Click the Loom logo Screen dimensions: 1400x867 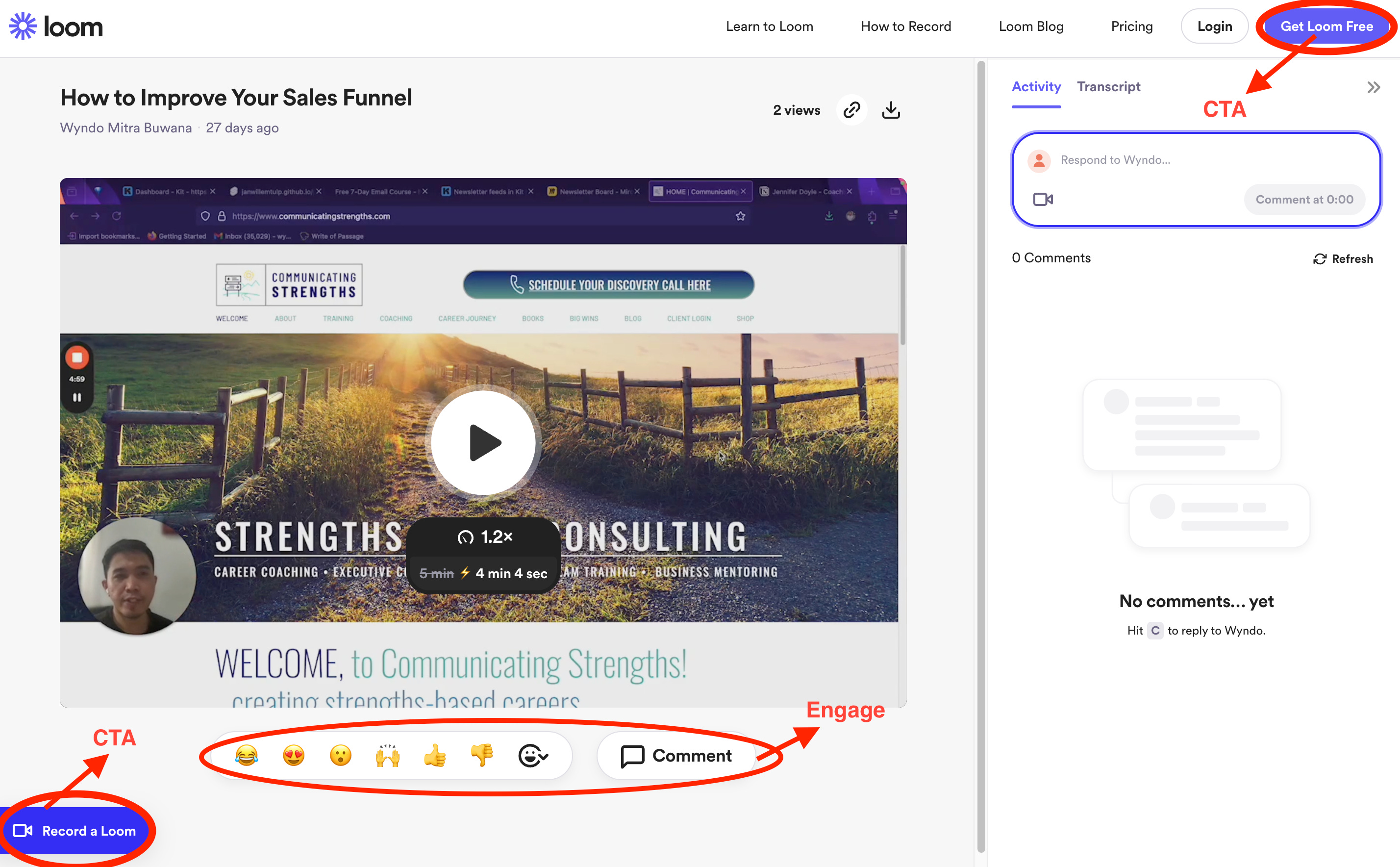[55, 26]
